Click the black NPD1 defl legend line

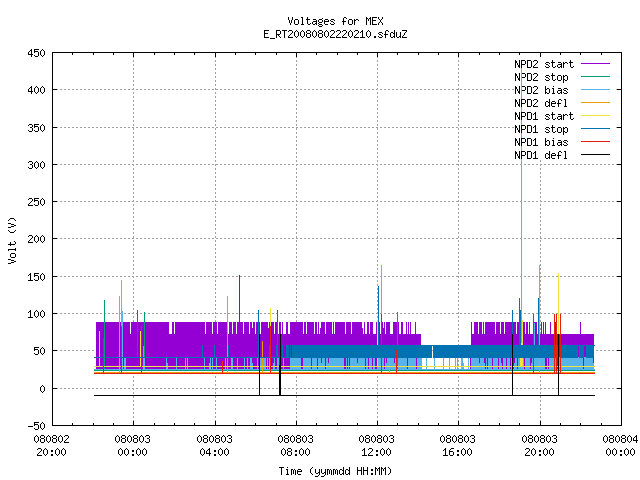pyautogui.click(x=596, y=155)
